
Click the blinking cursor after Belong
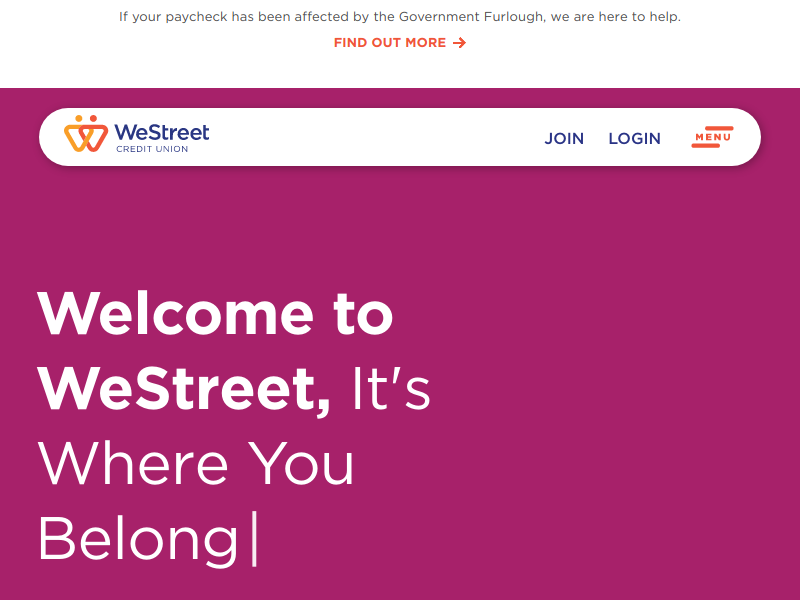coord(255,539)
